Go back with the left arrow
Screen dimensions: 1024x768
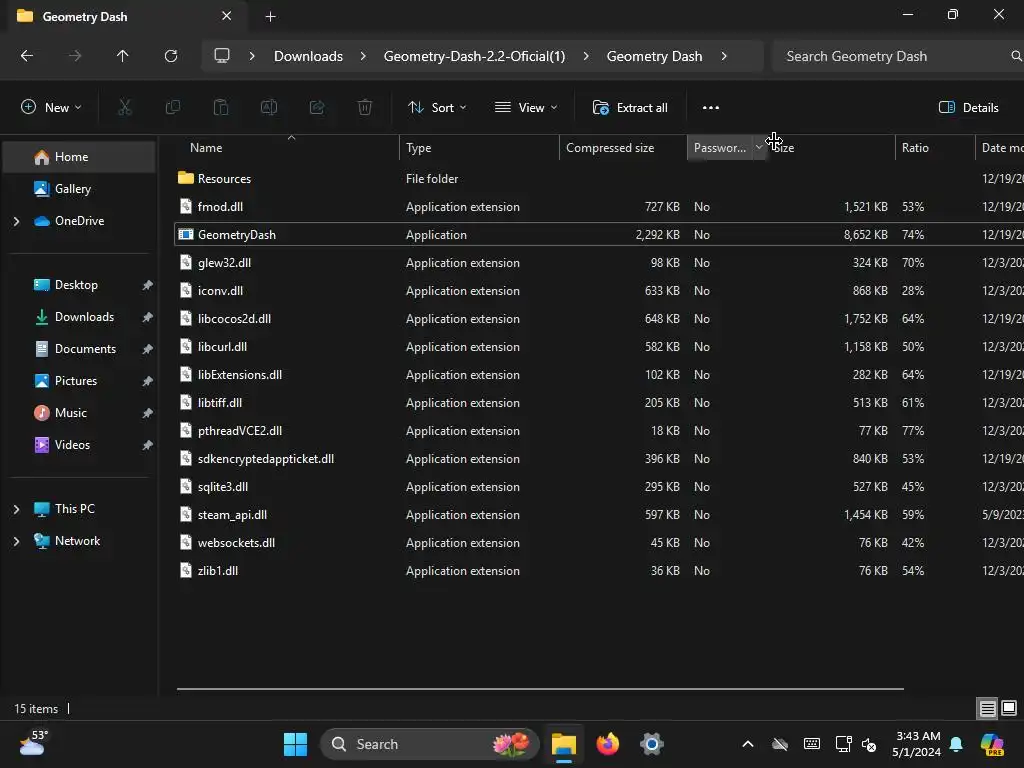pyautogui.click(x=27, y=56)
